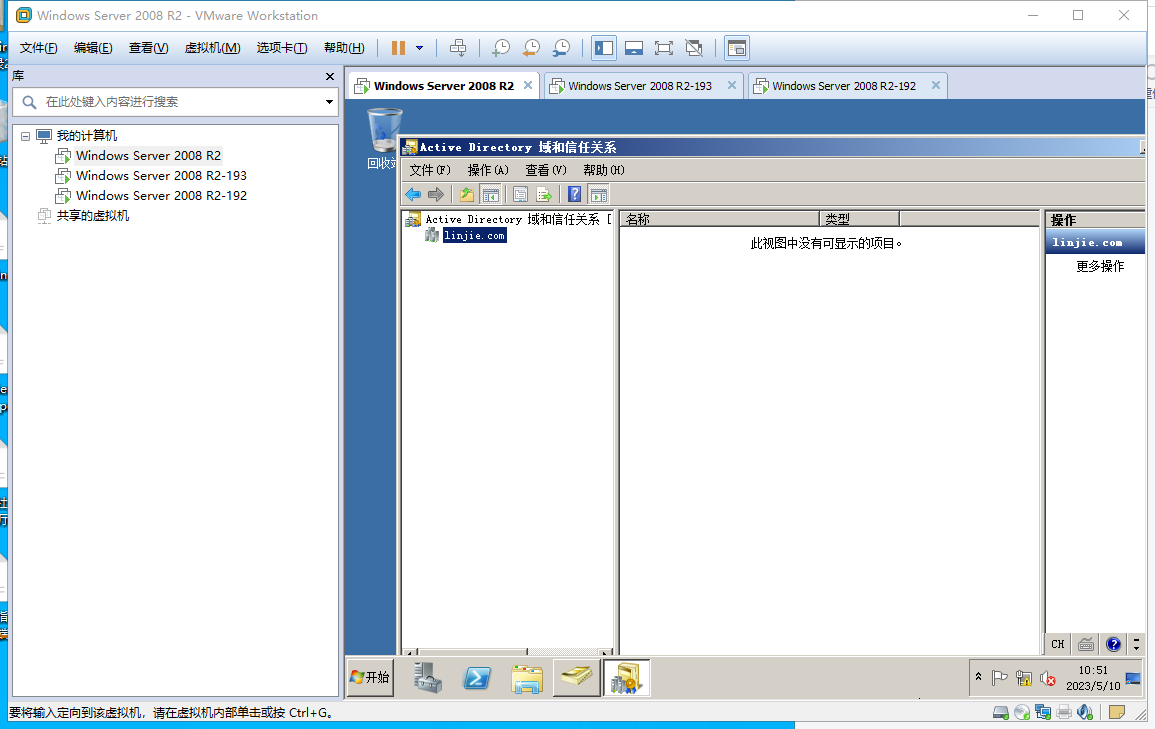Open VMware 编辑(E) menu
The image size is (1155, 729).
93,48
